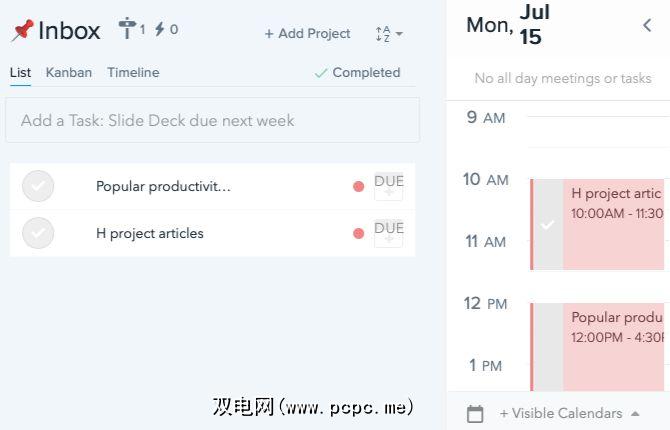Image resolution: width=670 pixels, height=430 pixels.
Task: Go to previous day with left chevron
Action: click(x=647, y=26)
